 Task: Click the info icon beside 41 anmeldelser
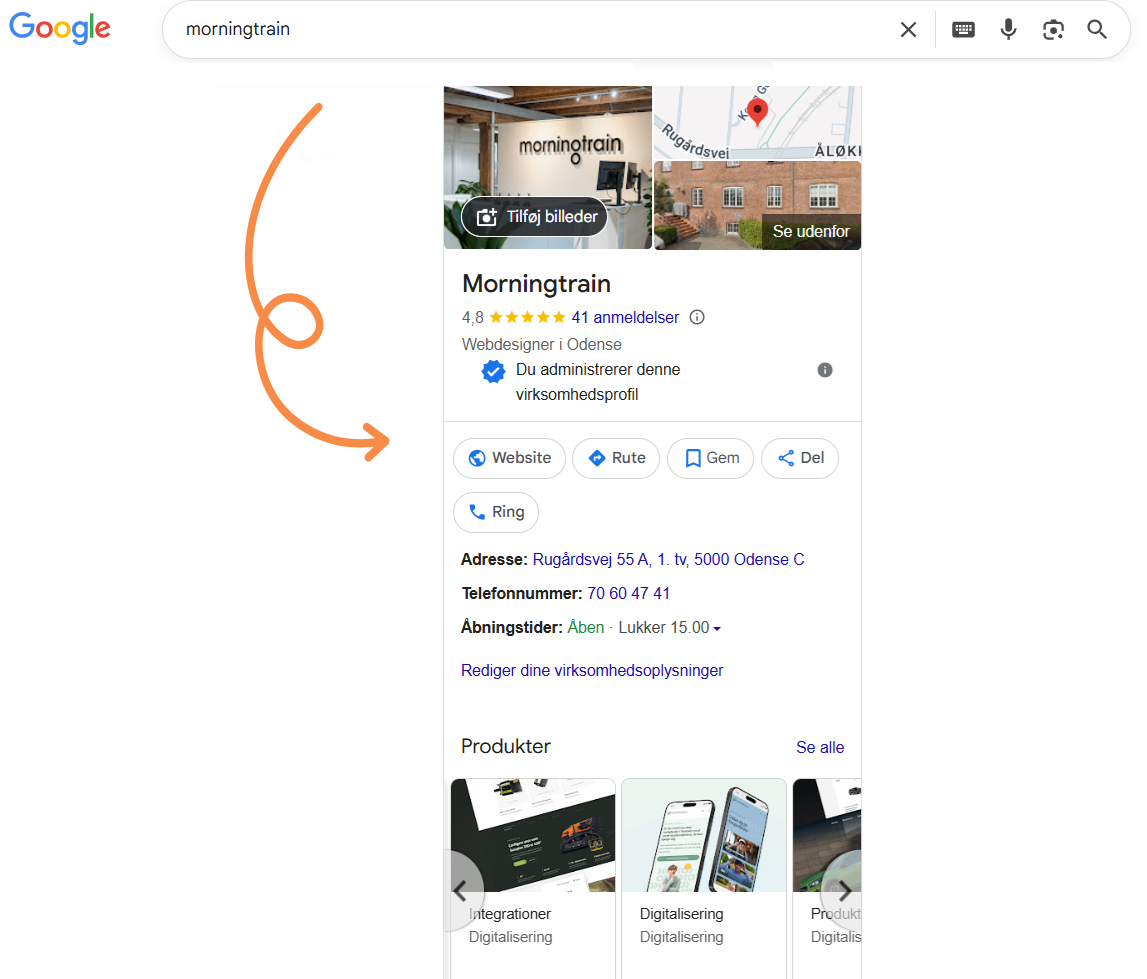[697, 317]
